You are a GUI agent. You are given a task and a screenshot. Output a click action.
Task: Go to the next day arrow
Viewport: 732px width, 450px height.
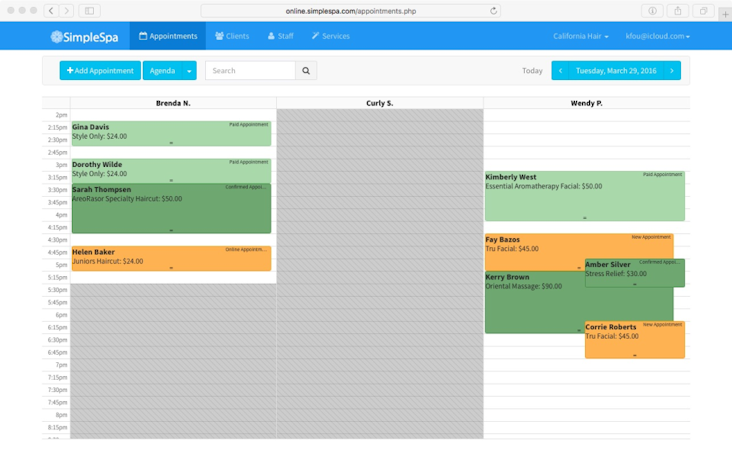[x=672, y=70]
